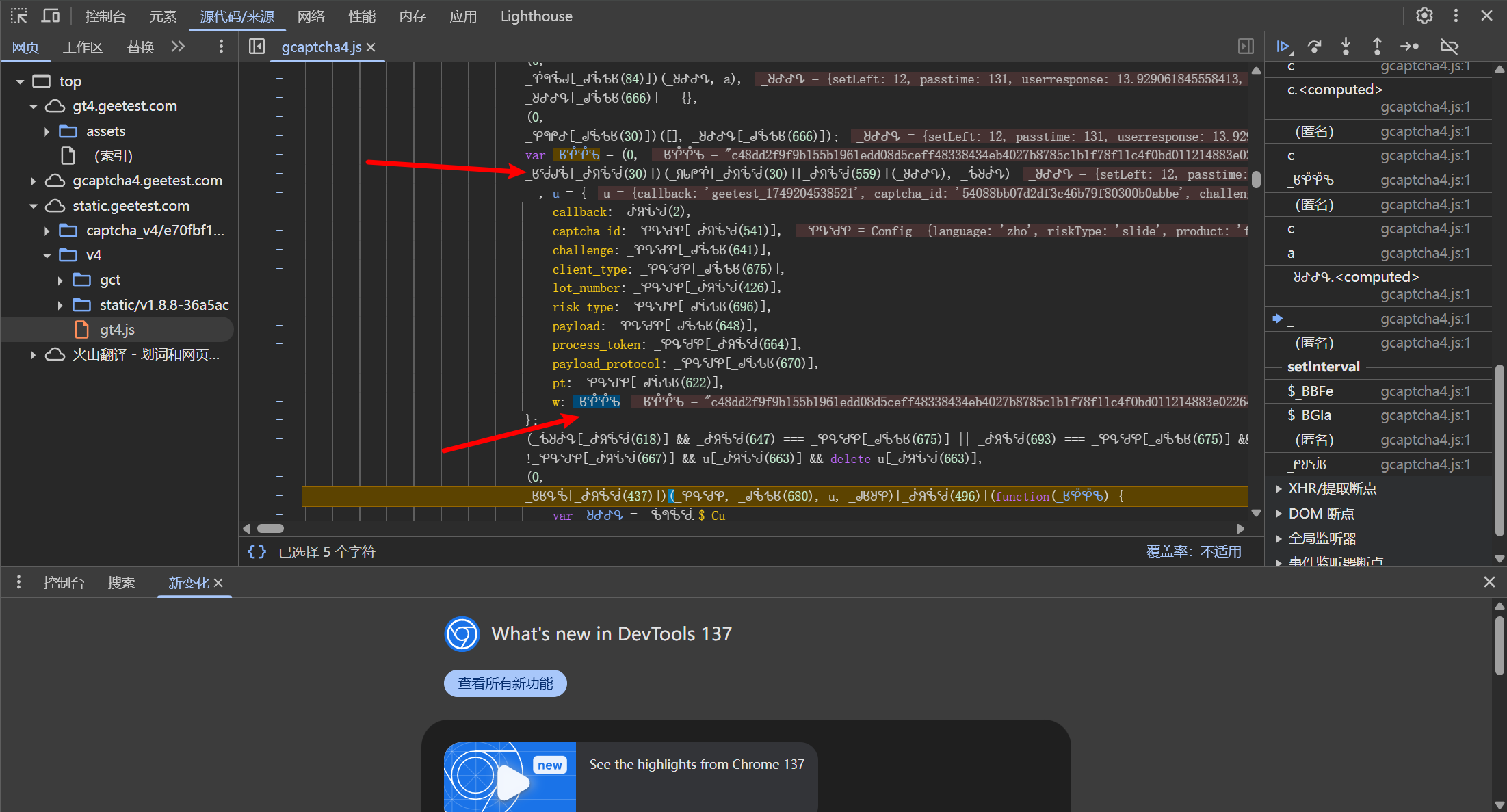This screenshot has height=812, width=1507.
Task: Click 查看所有新功能 button
Action: tap(506, 683)
